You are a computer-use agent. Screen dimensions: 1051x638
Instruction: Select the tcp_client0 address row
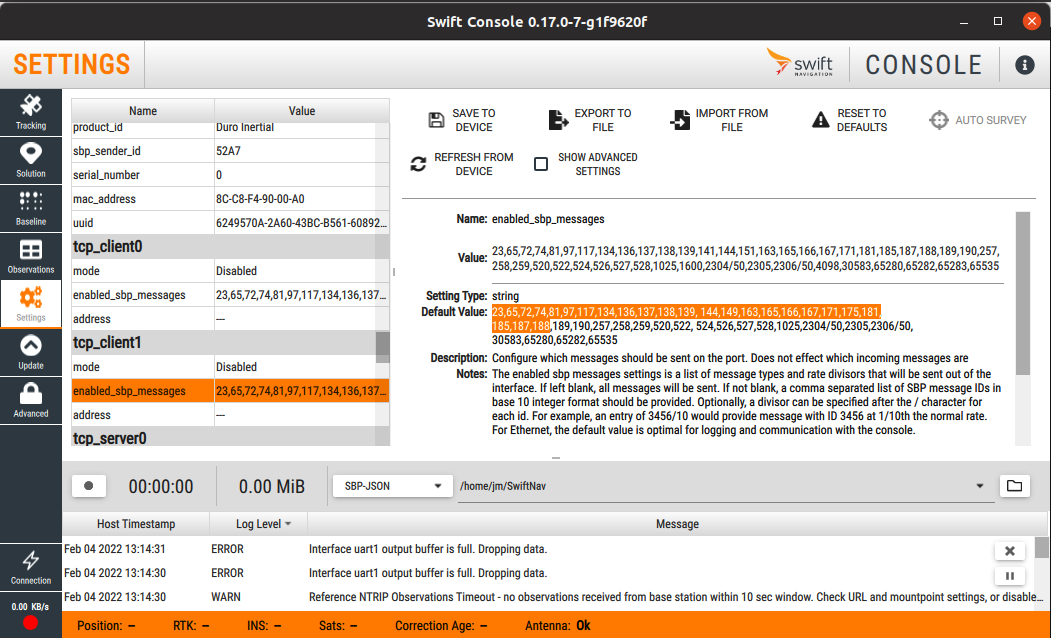click(230, 319)
